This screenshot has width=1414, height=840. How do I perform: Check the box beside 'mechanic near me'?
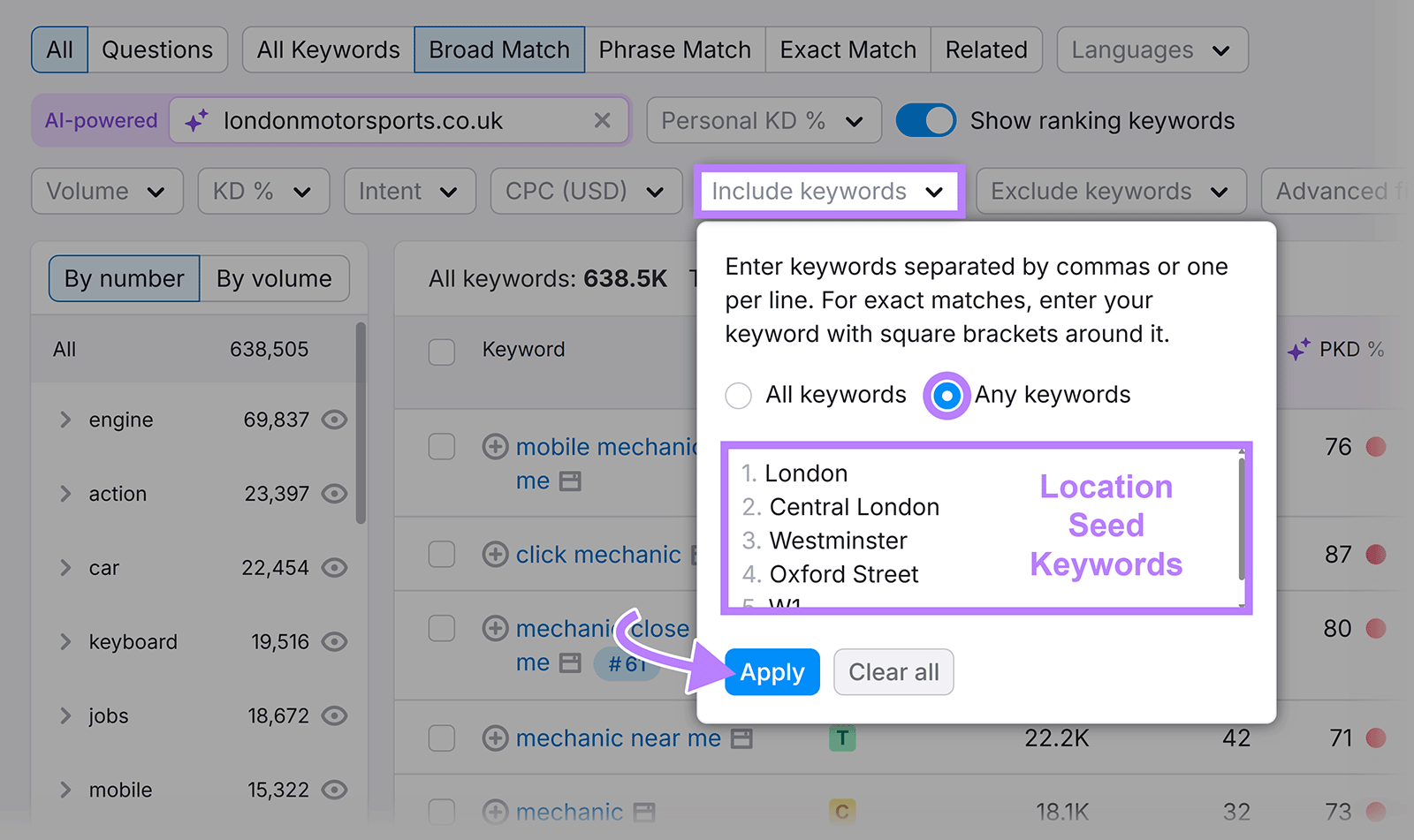[x=441, y=738]
